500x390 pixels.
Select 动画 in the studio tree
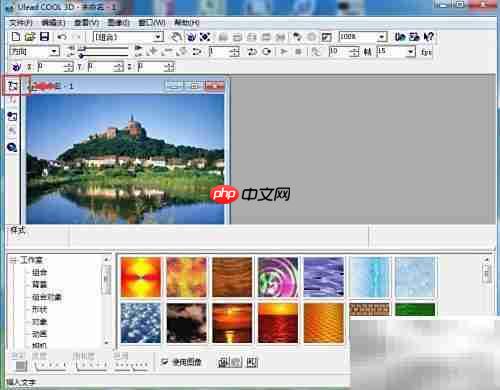point(39,334)
